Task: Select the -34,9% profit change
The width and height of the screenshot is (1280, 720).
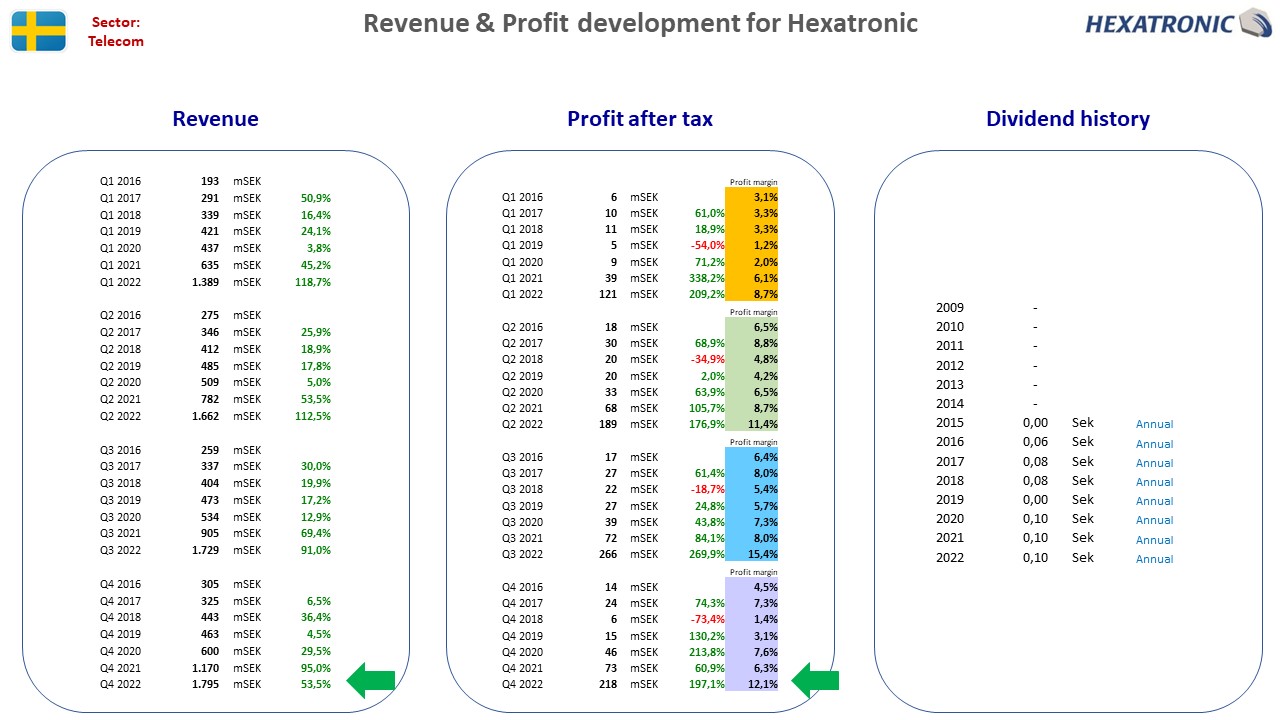Action: tap(708, 359)
